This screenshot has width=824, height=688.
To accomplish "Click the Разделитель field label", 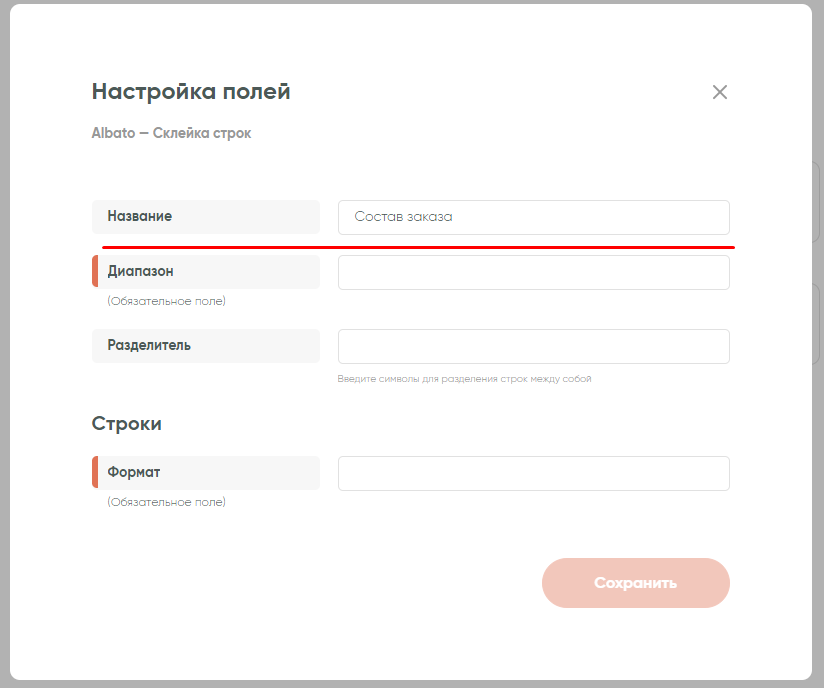I will point(149,345).
